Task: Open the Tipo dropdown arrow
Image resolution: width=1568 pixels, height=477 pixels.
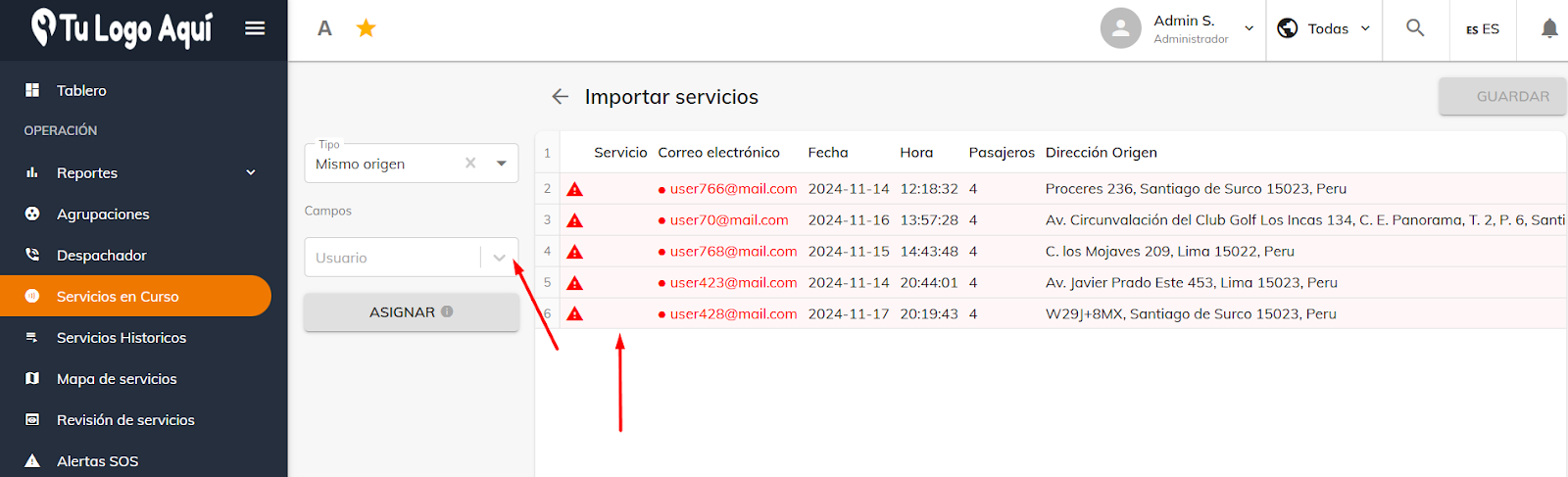Action: tap(502, 164)
